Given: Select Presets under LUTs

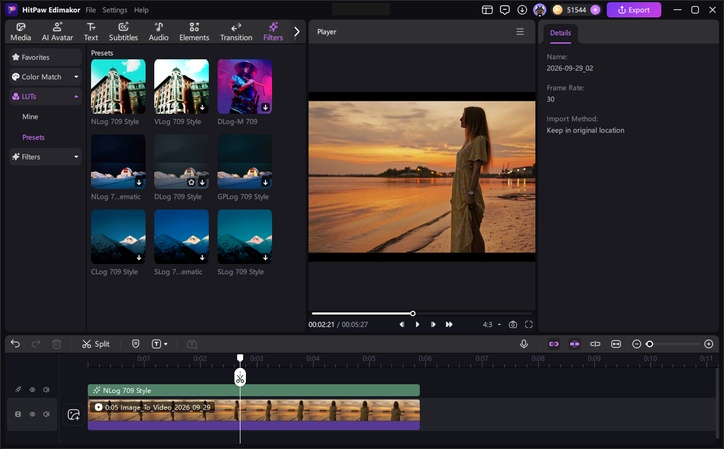Looking at the screenshot, I should coord(33,137).
